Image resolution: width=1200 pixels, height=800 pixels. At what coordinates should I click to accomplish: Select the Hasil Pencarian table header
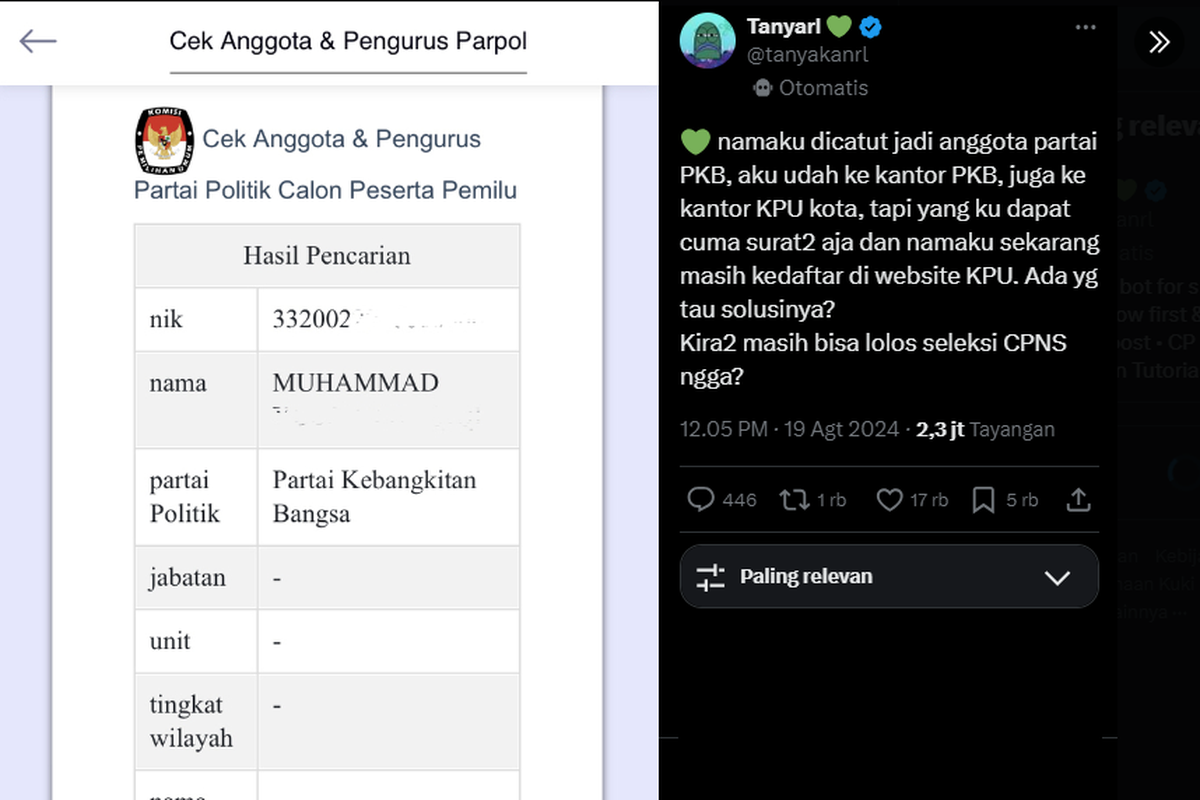(327, 256)
